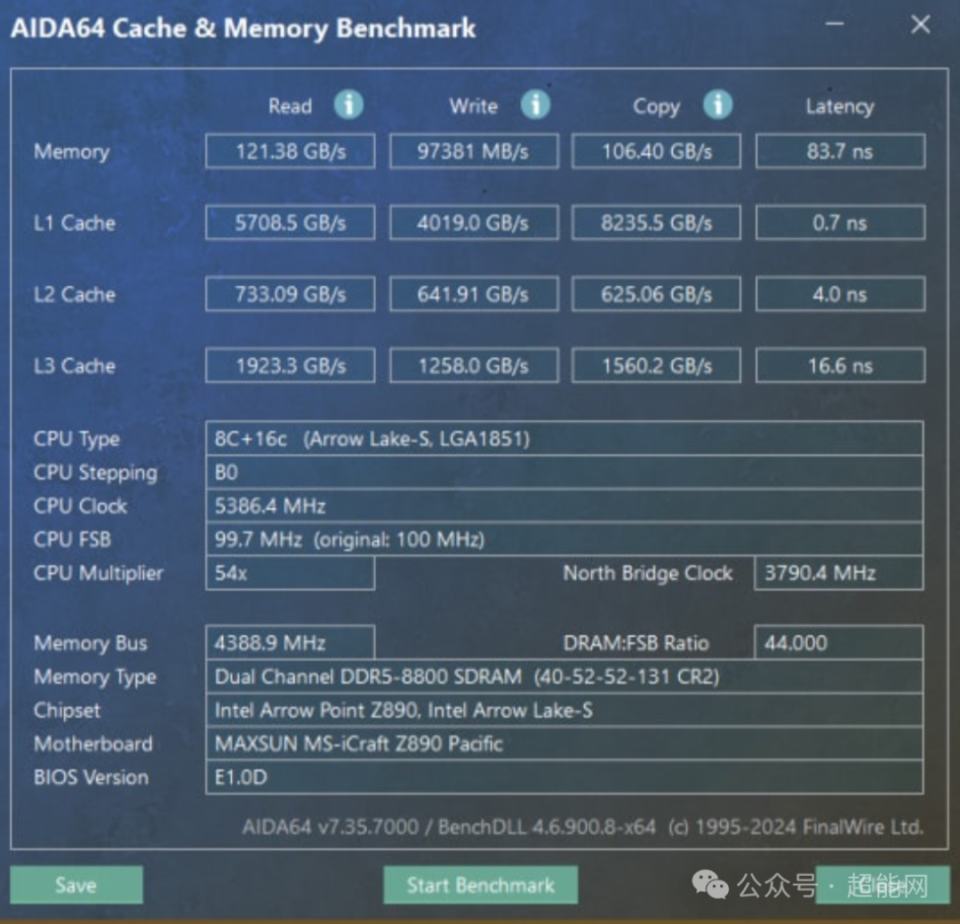This screenshot has width=960, height=924.
Task: Click the Save button
Action: pos(76,884)
